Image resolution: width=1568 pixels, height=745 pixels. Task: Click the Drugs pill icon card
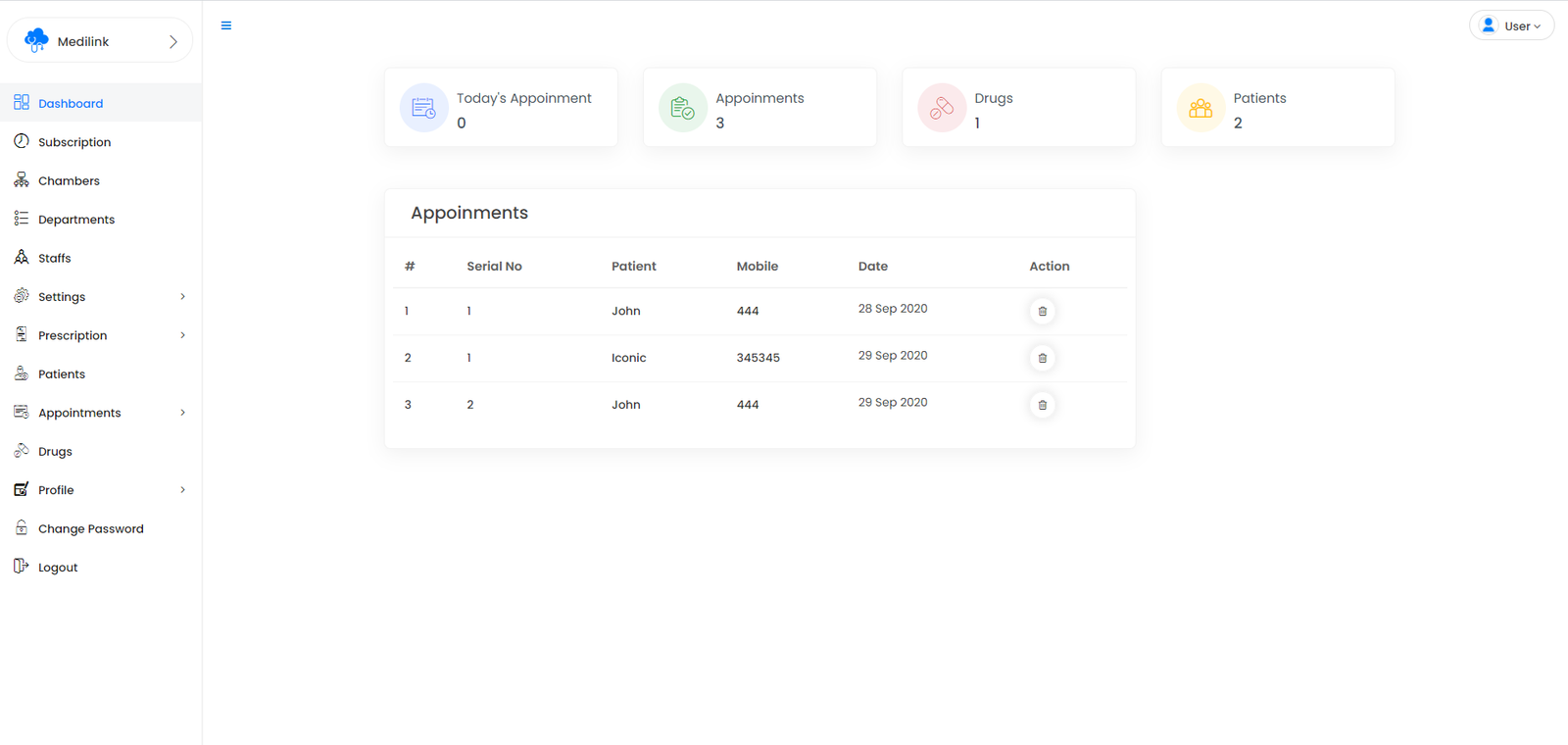[941, 108]
